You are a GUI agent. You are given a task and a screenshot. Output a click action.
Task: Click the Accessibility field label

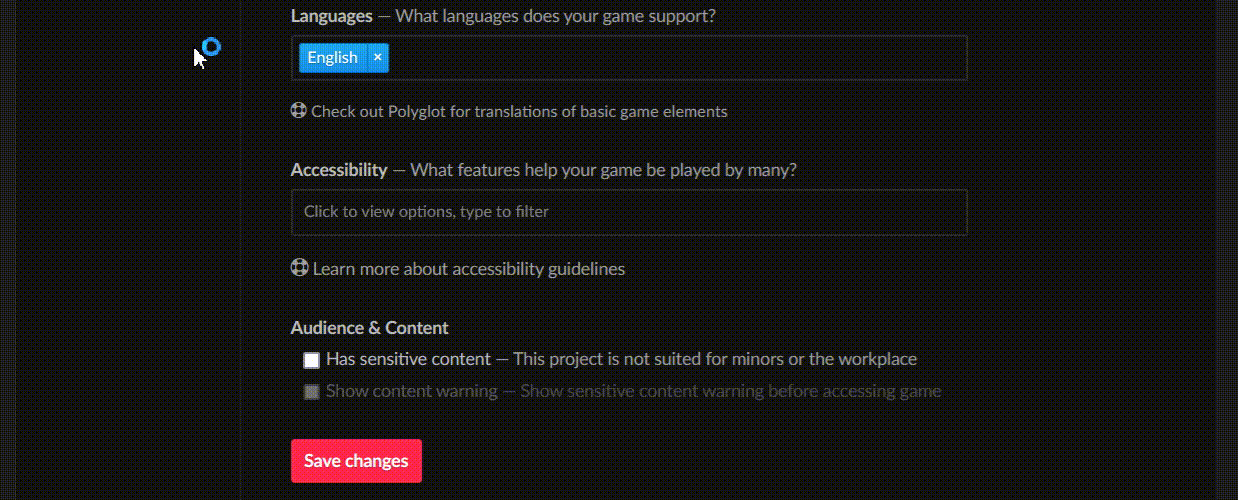pos(339,170)
